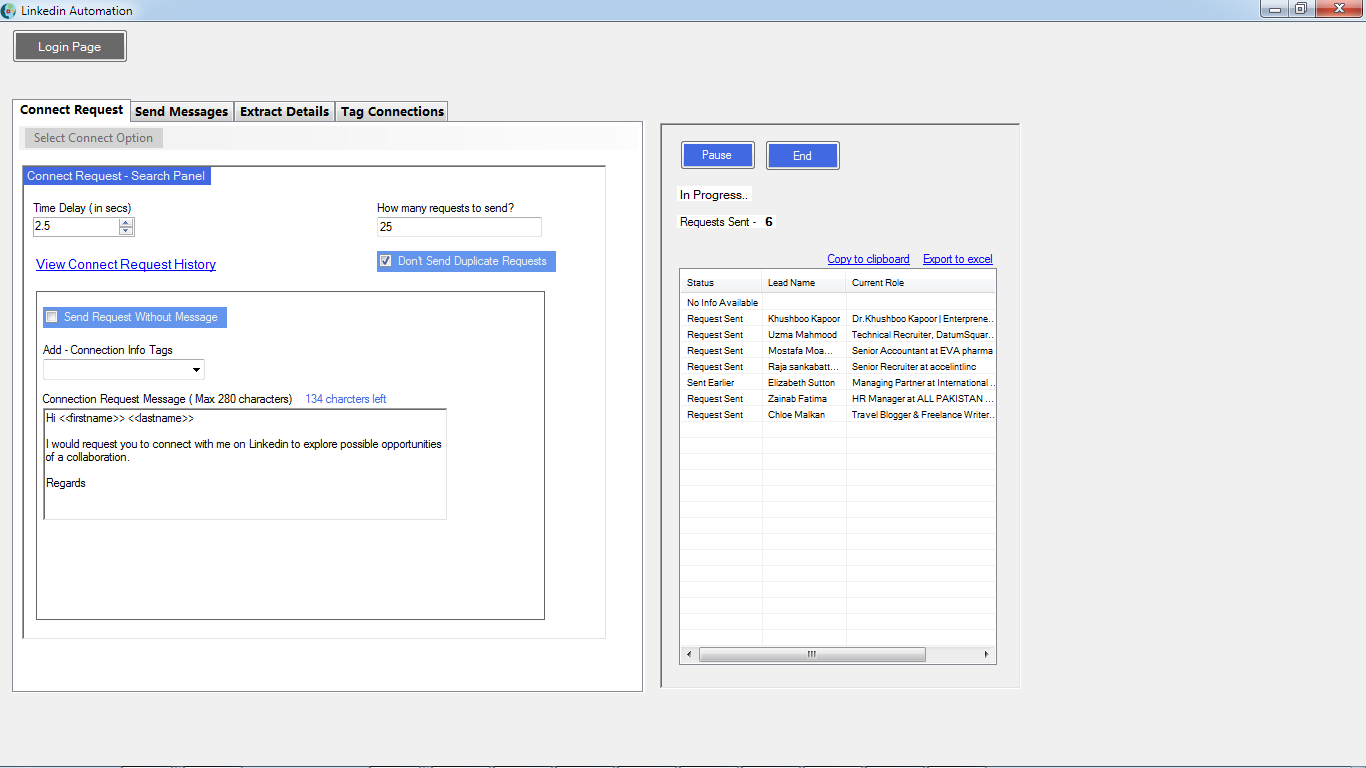Click the 134 charcters left counter
Viewport: 1366px width, 768px height.
click(x=346, y=399)
